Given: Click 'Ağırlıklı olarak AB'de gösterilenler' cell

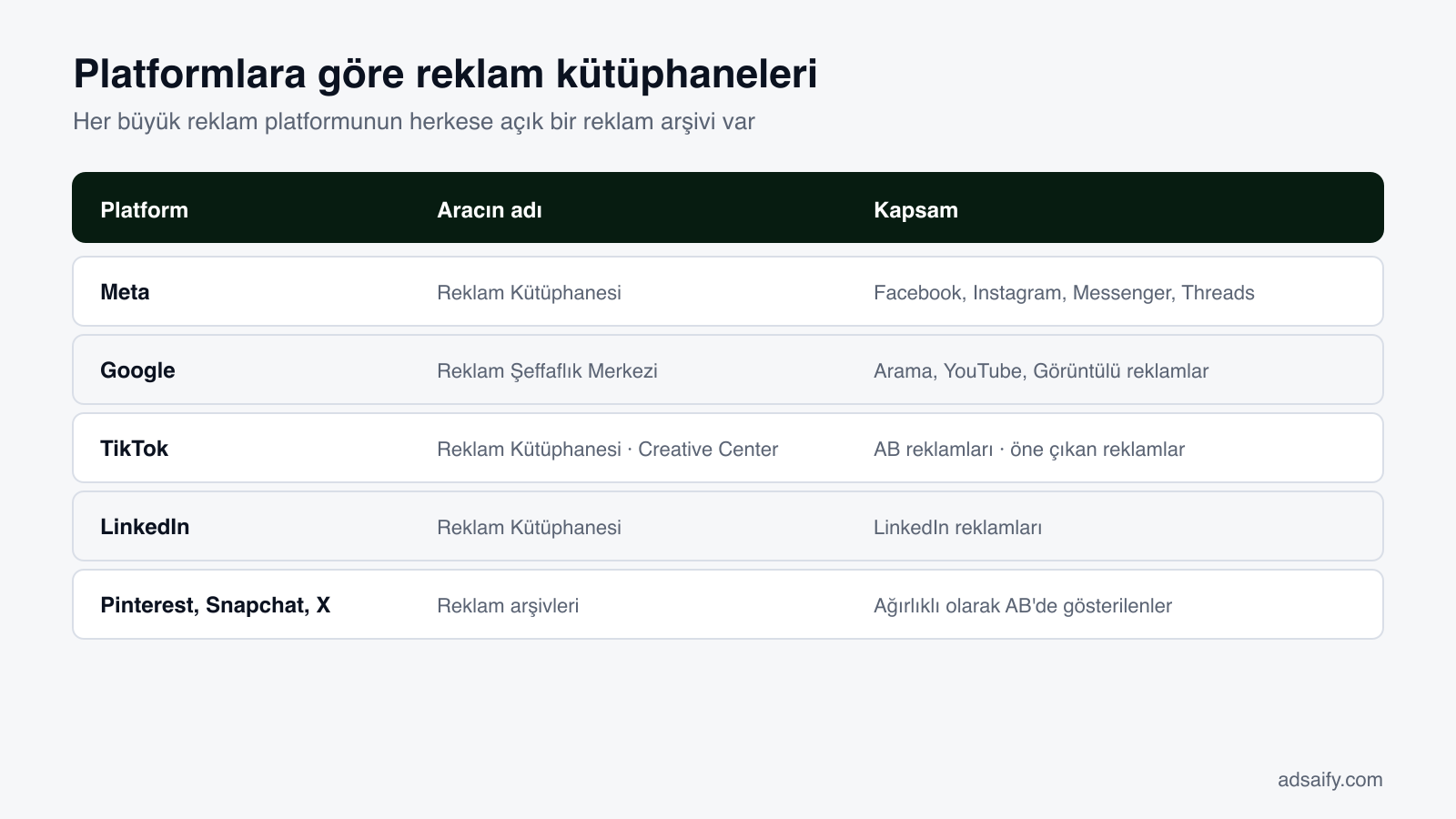Looking at the screenshot, I should 1023,605.
